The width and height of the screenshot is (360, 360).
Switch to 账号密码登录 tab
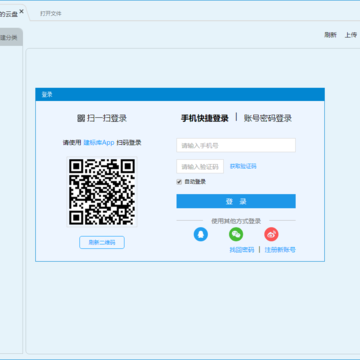point(268,118)
